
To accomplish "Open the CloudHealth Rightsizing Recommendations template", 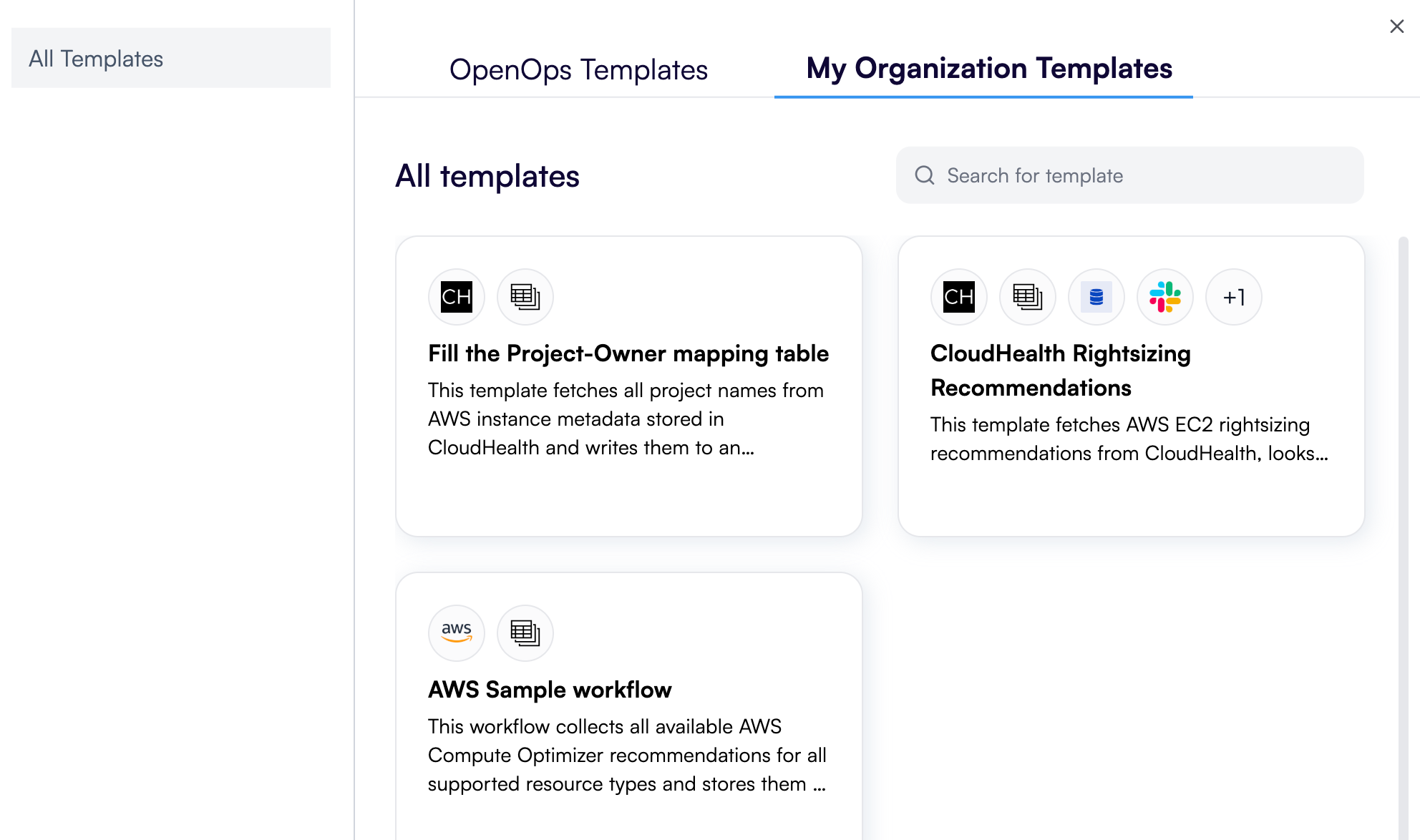I will click(x=1061, y=370).
